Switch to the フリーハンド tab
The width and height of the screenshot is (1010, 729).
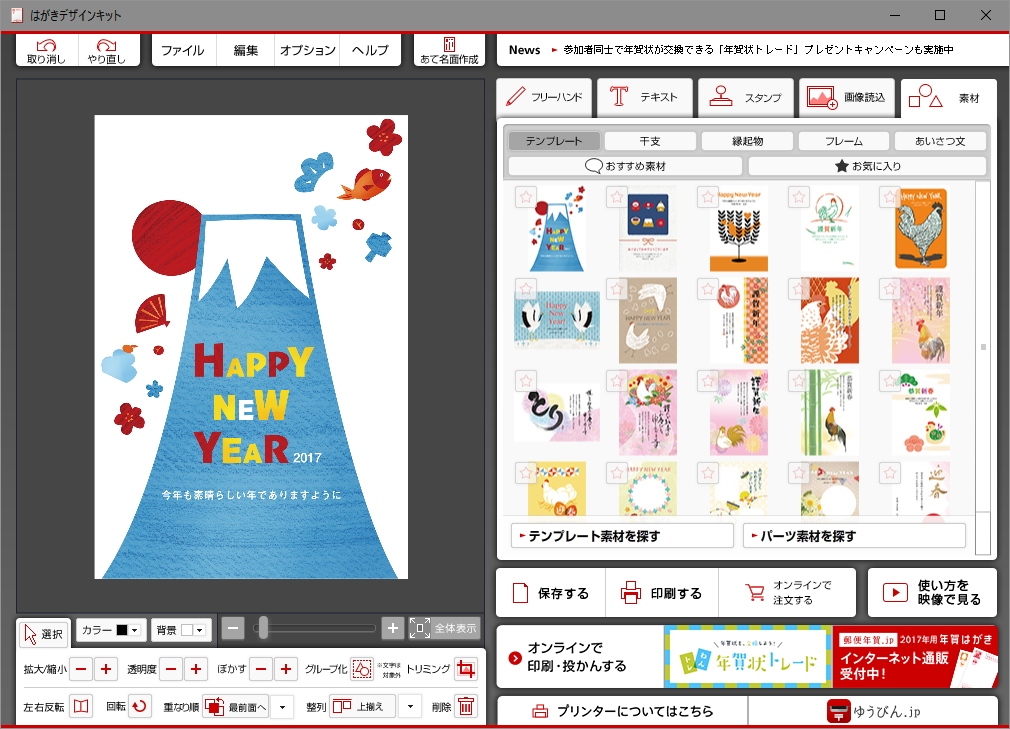coord(544,97)
